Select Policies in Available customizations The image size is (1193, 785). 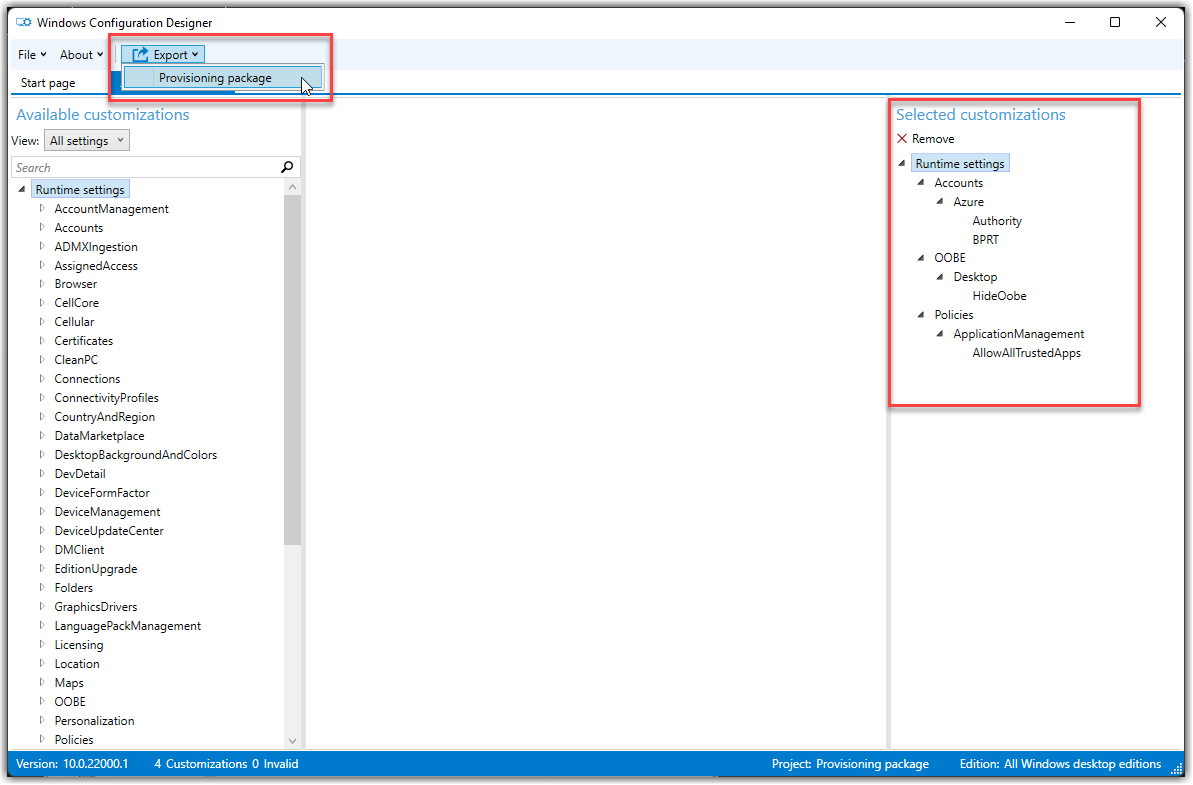[74, 740]
